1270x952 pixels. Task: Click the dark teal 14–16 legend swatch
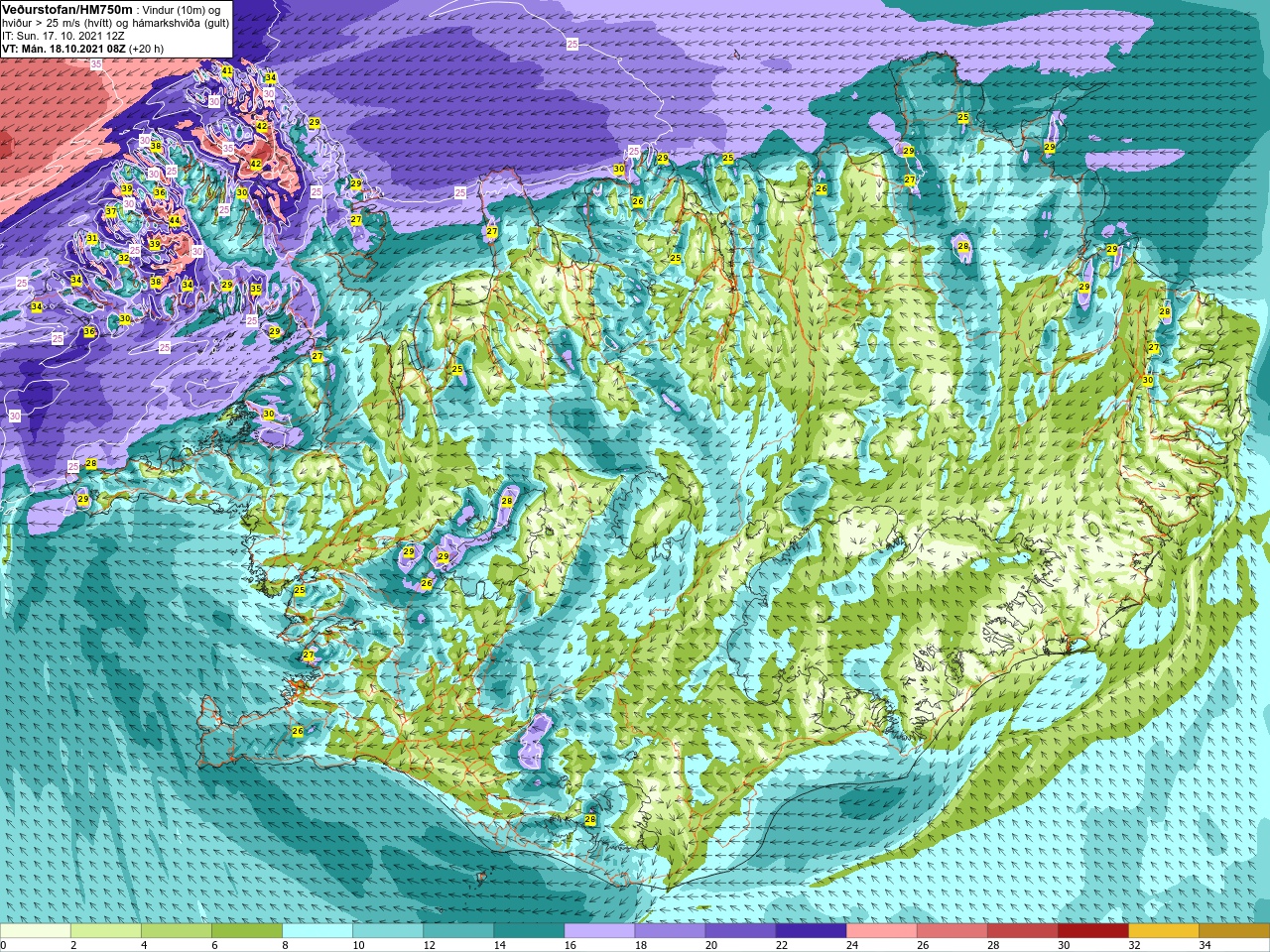click(529, 931)
